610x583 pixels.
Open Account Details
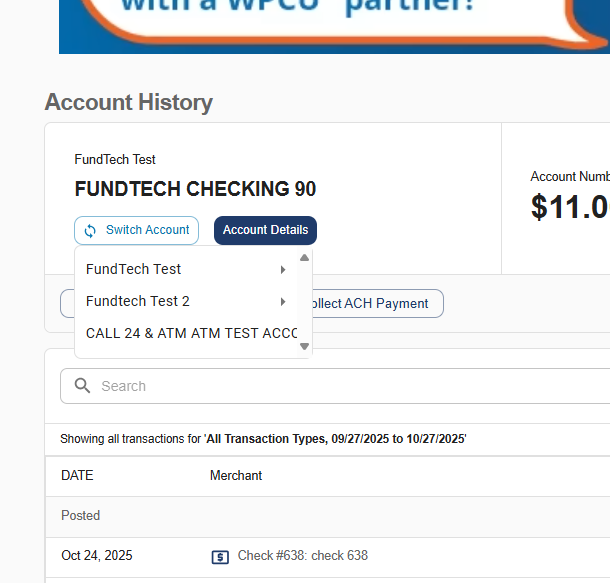pos(265,230)
